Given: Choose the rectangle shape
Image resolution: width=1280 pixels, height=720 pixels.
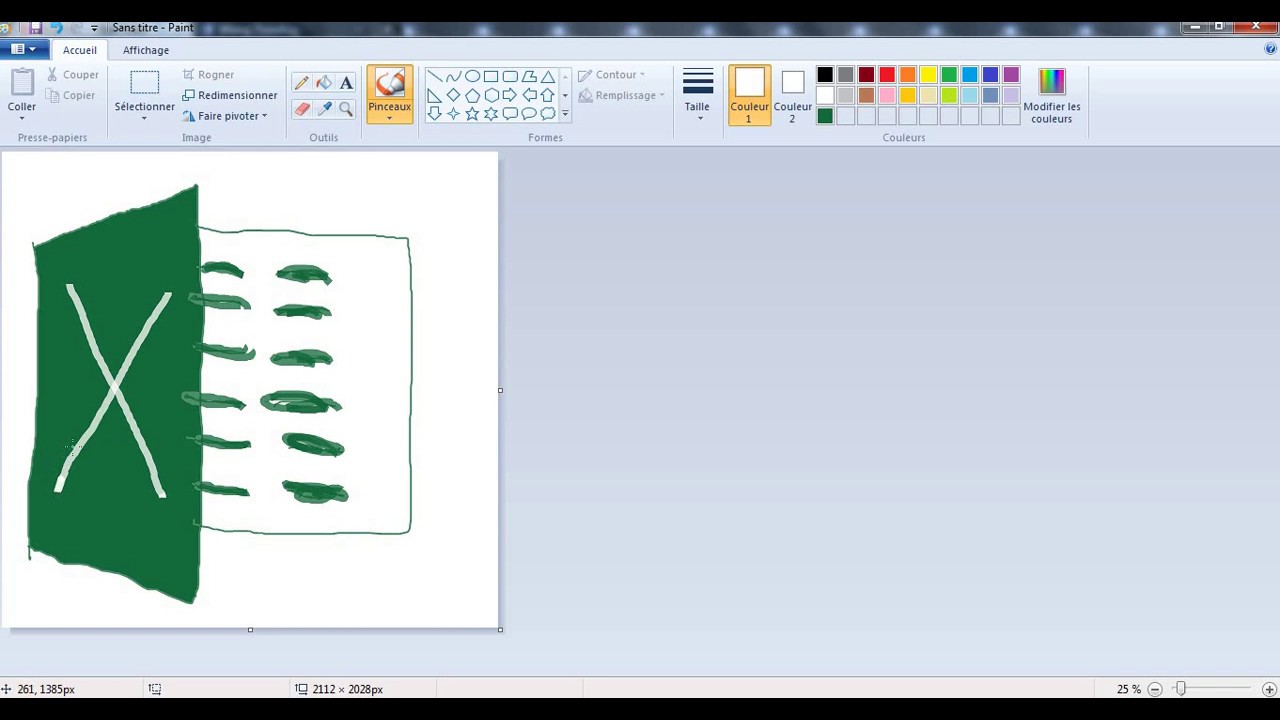Looking at the screenshot, I should pyautogui.click(x=491, y=77).
